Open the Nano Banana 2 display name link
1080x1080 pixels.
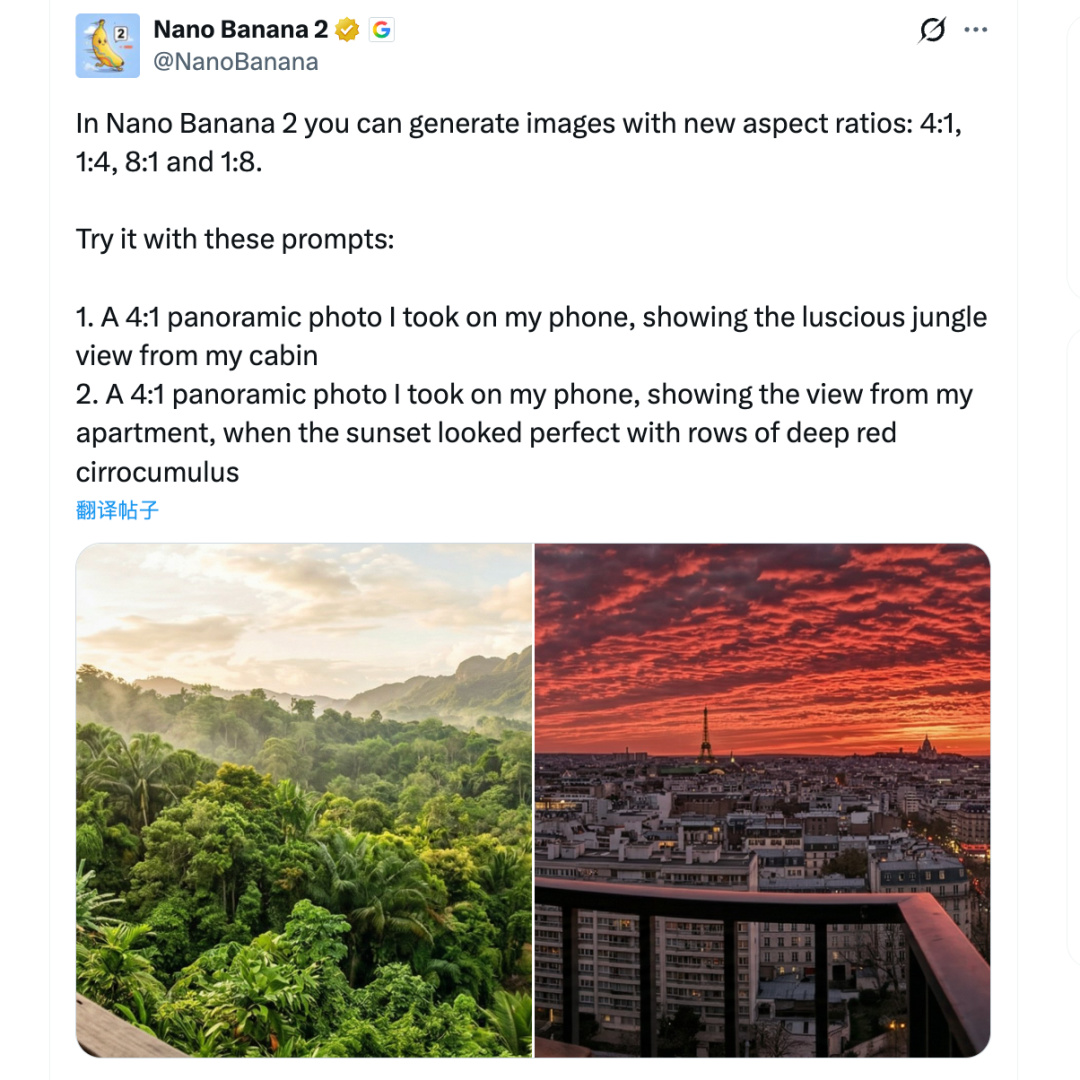[240, 30]
